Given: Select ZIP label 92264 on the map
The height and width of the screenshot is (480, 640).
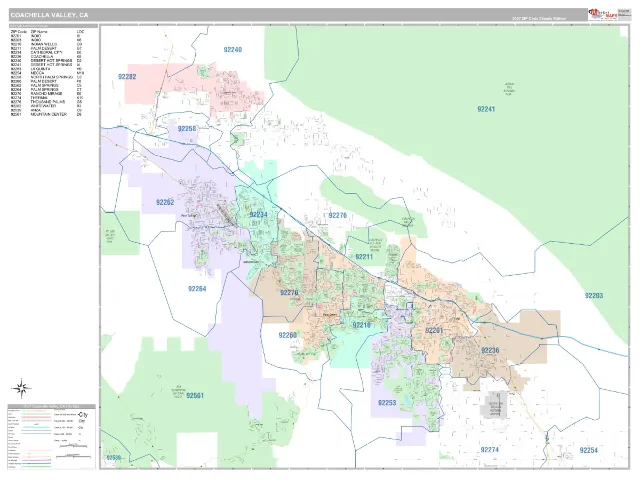Looking at the screenshot, I should coord(197,289).
